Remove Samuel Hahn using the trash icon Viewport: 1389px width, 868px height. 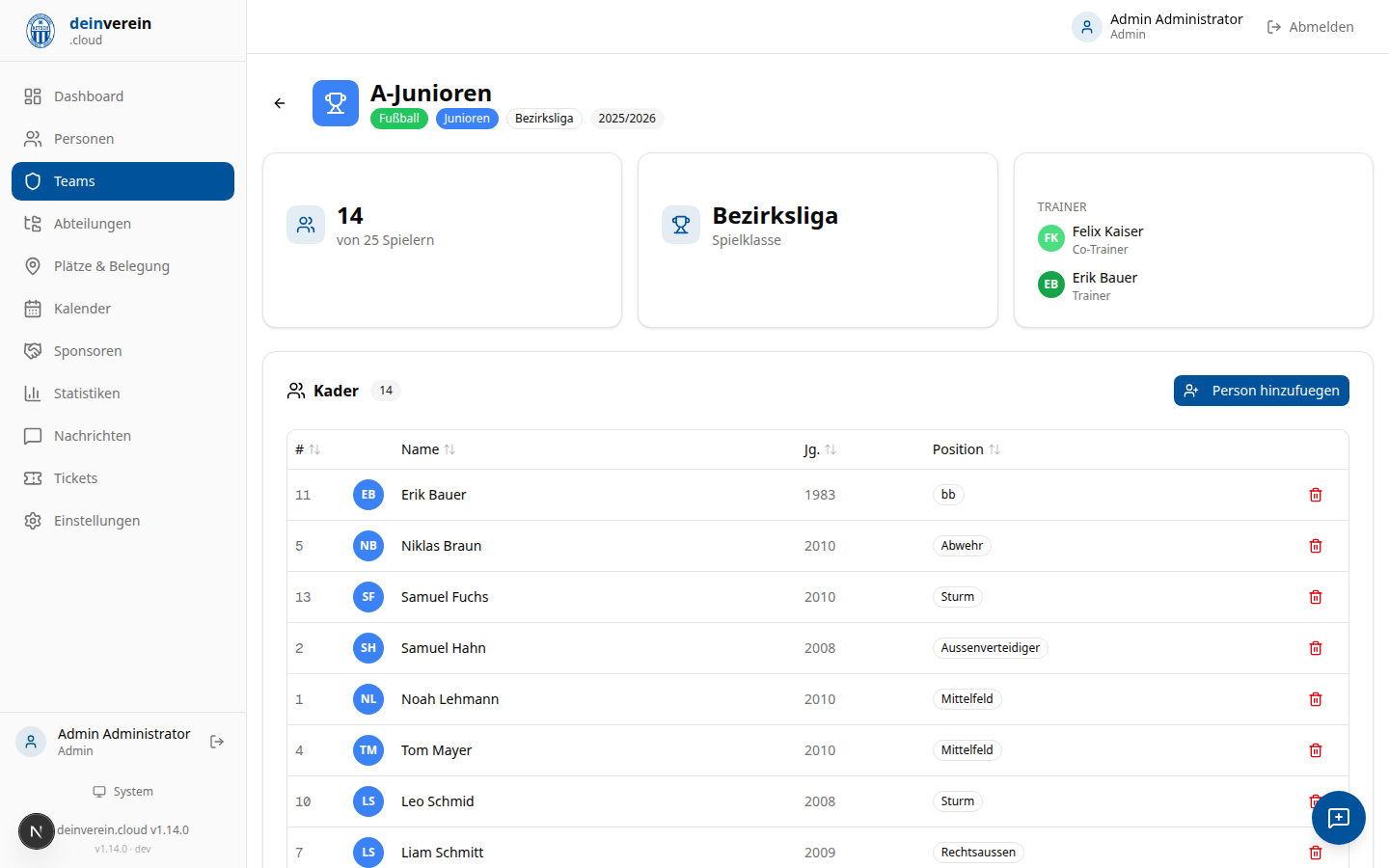coord(1315,648)
